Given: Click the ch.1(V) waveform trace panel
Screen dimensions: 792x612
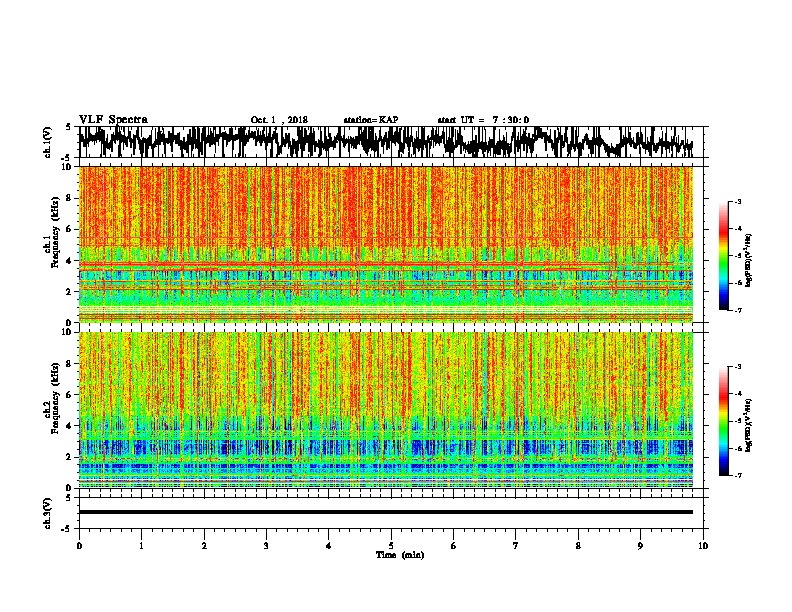Looking at the screenshot, I should coord(390,142).
